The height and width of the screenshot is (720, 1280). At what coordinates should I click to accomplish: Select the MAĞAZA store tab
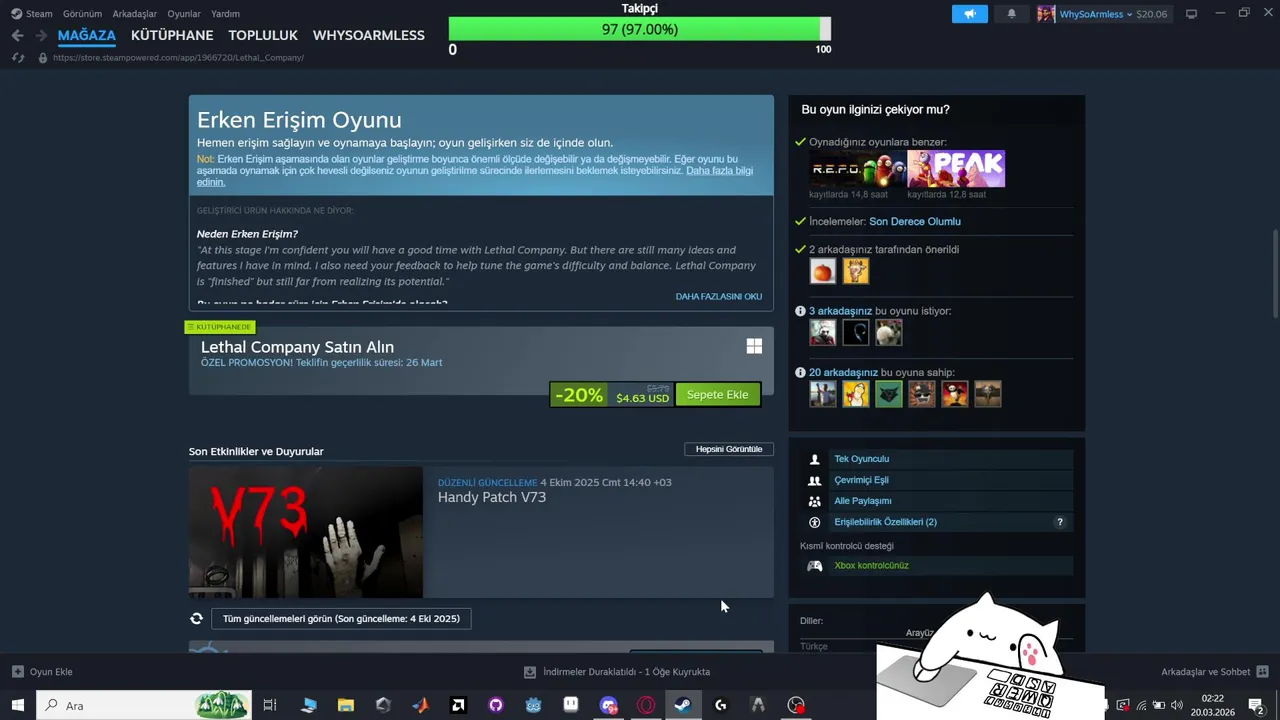(x=87, y=35)
